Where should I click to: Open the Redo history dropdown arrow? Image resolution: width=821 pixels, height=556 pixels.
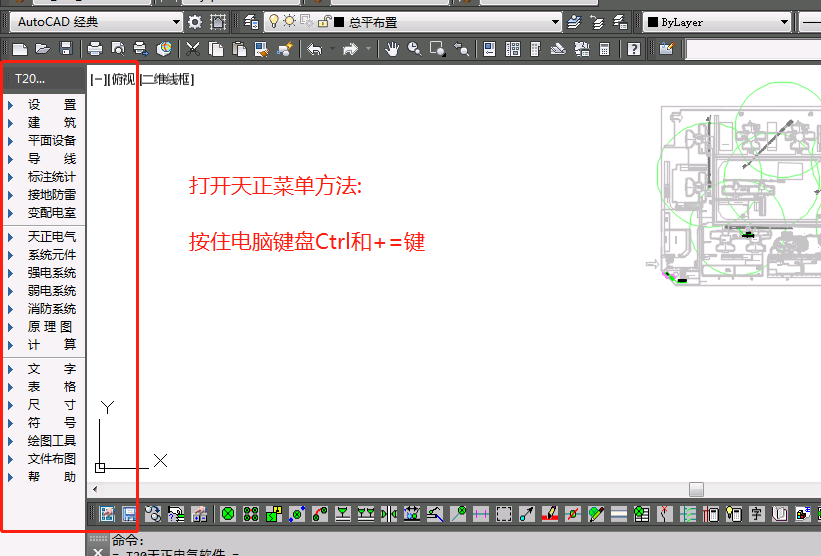click(x=368, y=49)
